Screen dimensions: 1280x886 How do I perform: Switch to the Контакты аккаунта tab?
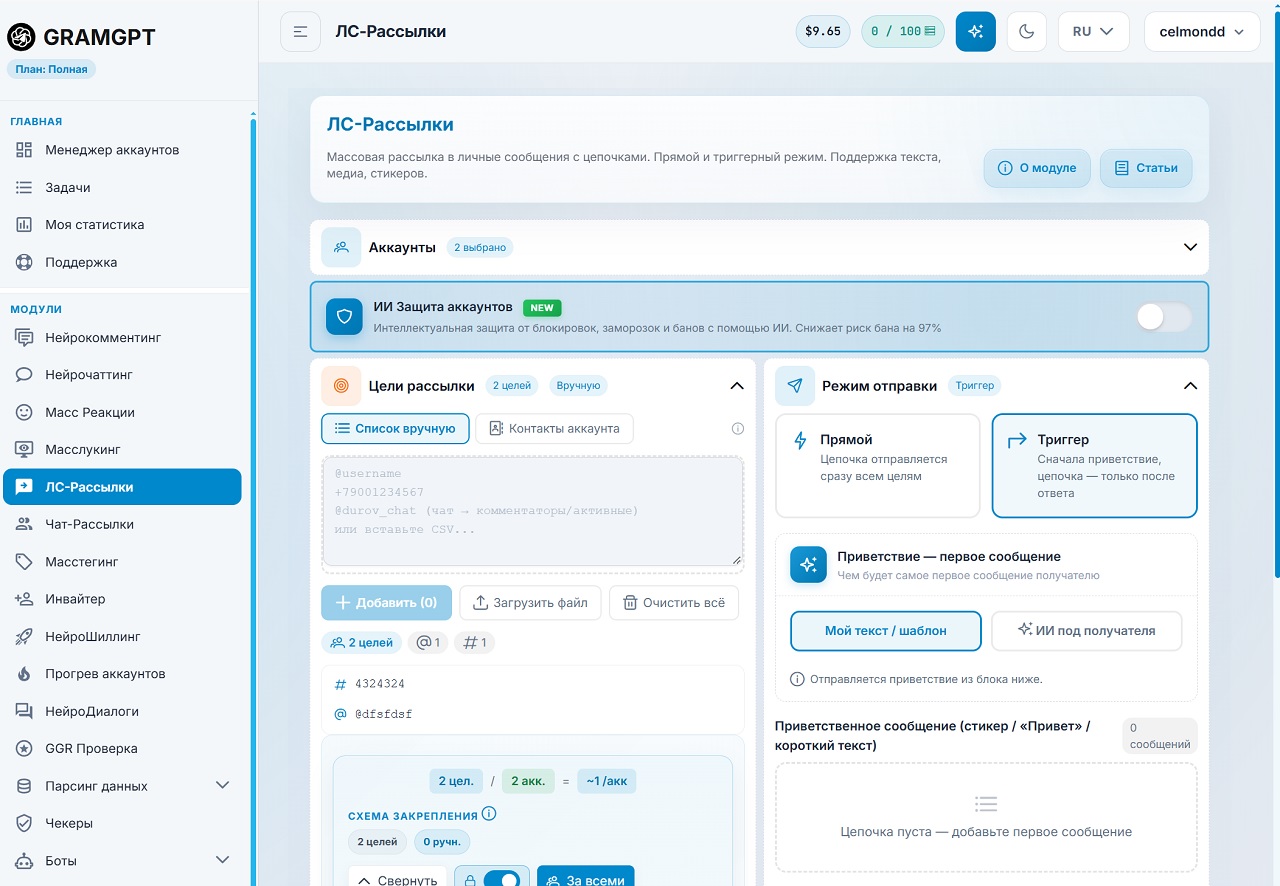point(554,429)
